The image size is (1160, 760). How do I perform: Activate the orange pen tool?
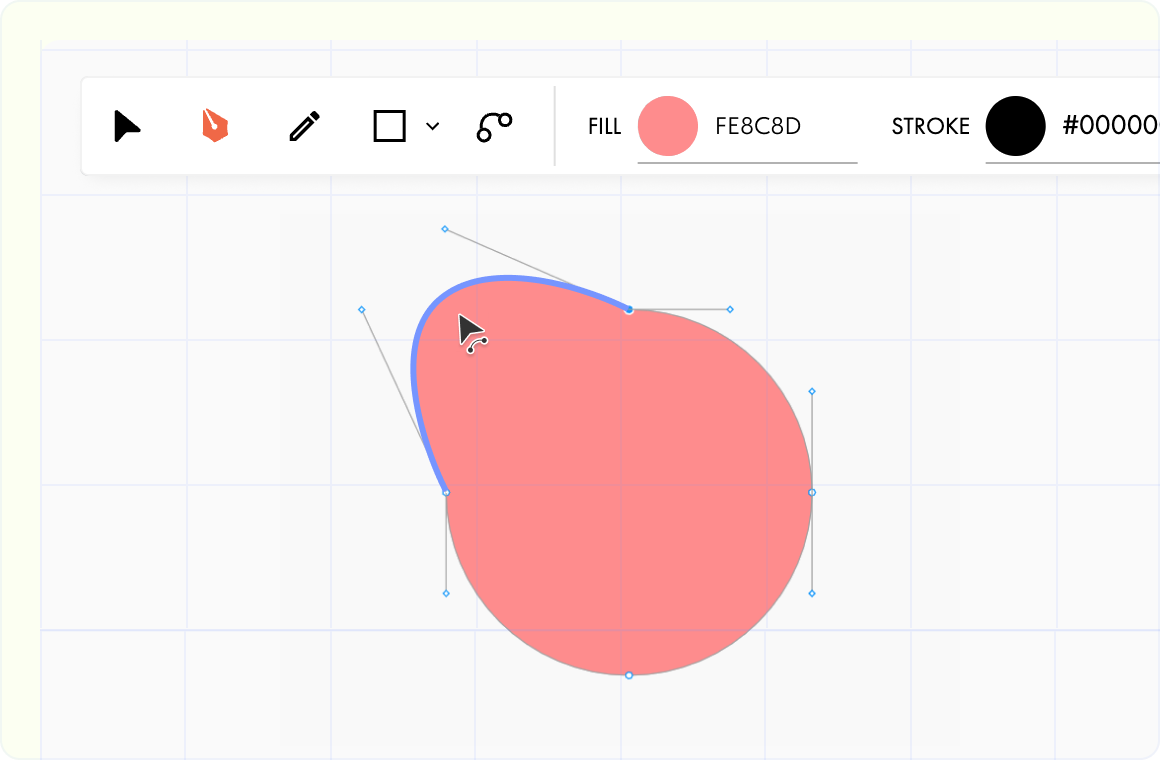pos(216,126)
